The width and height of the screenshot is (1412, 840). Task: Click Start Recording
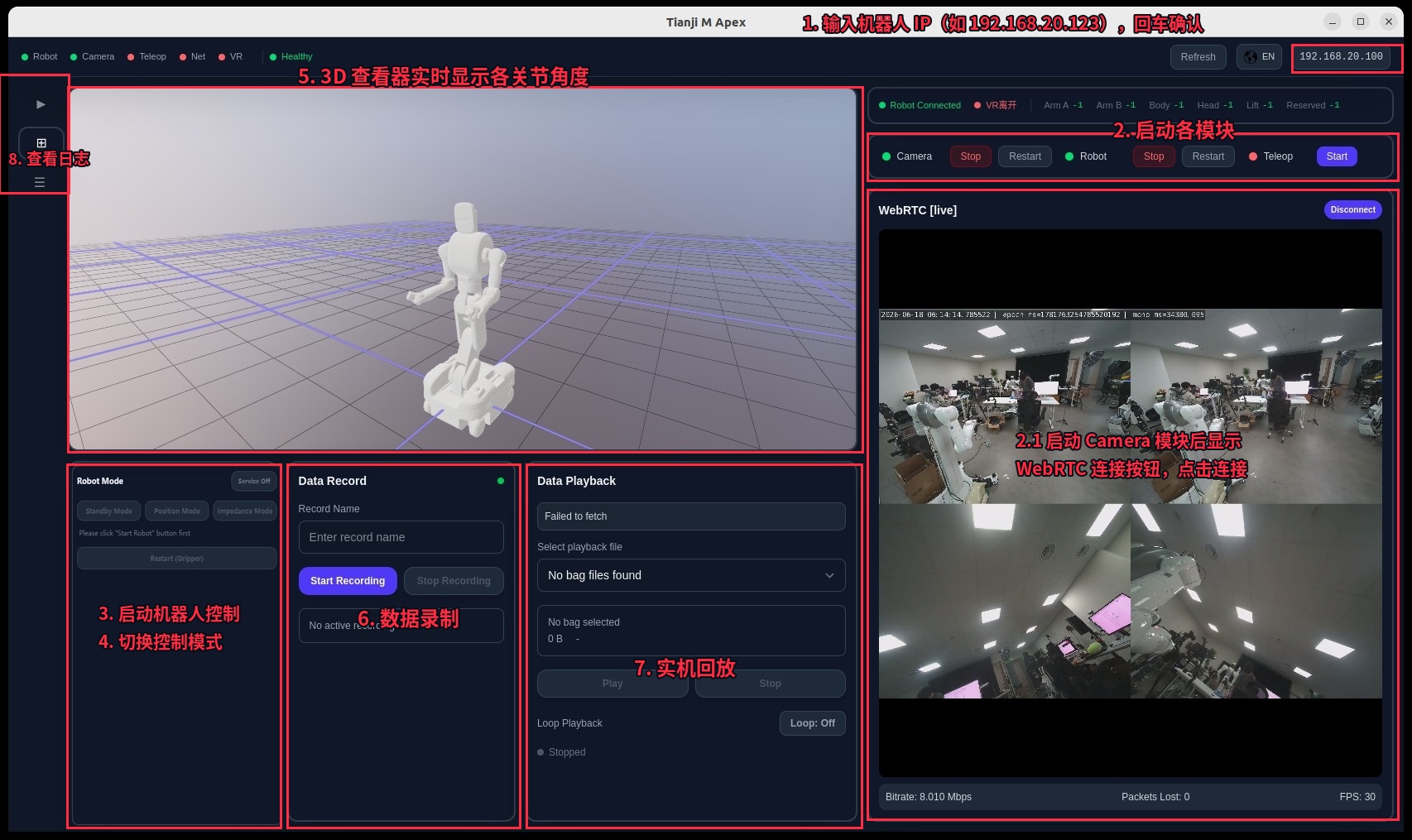click(348, 581)
